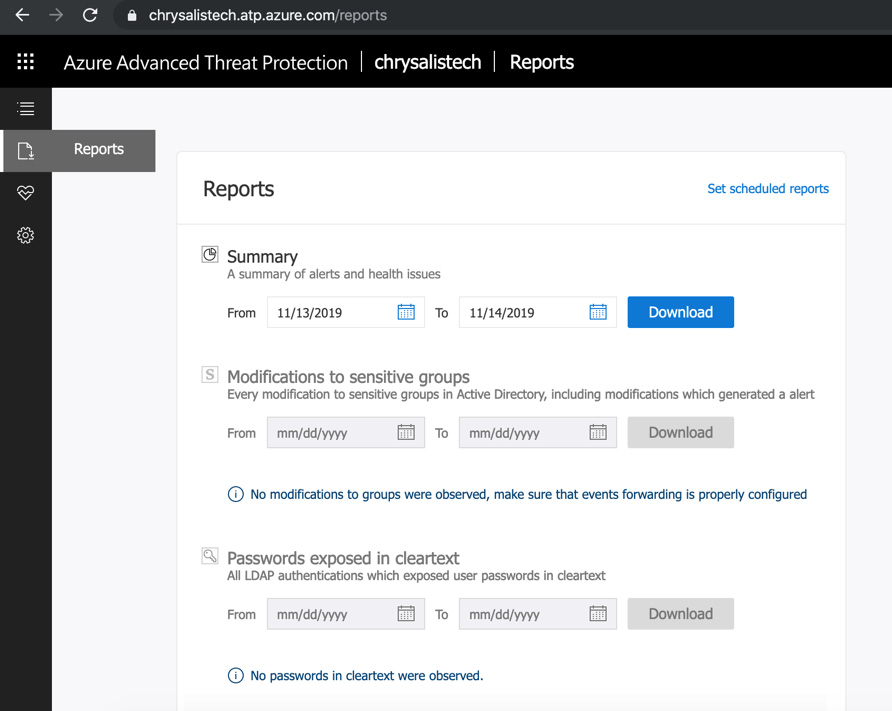Open the app launcher grid icon
This screenshot has height=711, width=892.
26,62
